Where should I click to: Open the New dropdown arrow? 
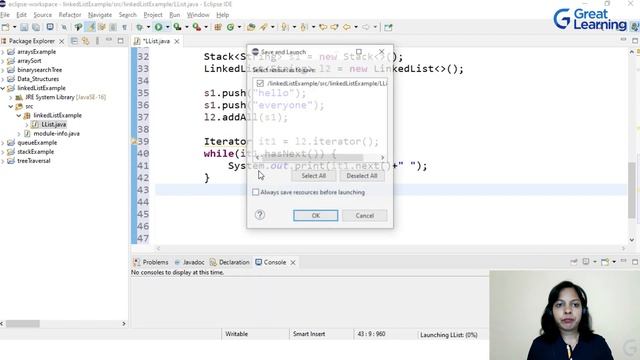[14, 27]
